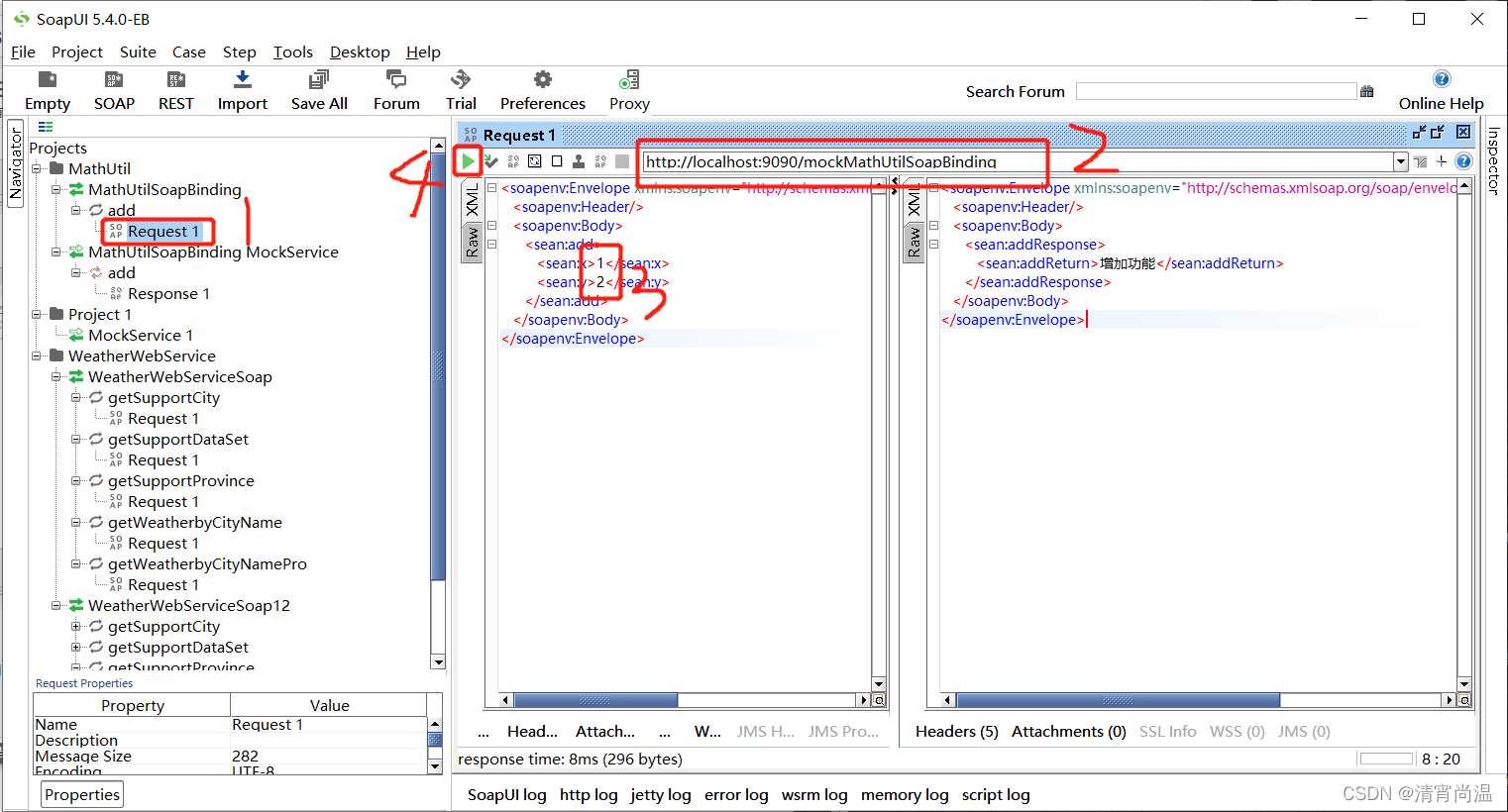Collapse the Project 1 node
The height and width of the screenshot is (812, 1508).
click(37, 314)
